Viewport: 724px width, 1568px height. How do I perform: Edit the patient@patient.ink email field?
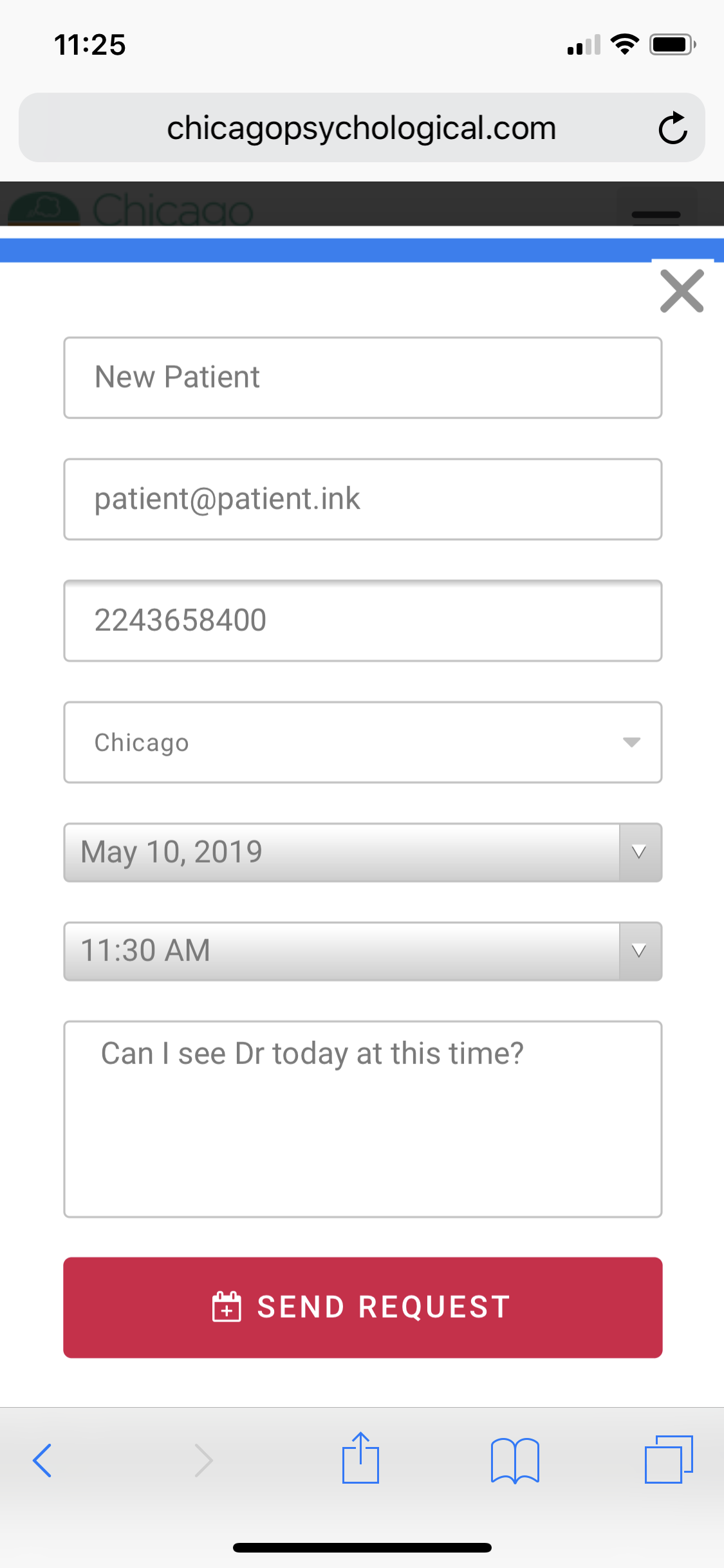363,499
